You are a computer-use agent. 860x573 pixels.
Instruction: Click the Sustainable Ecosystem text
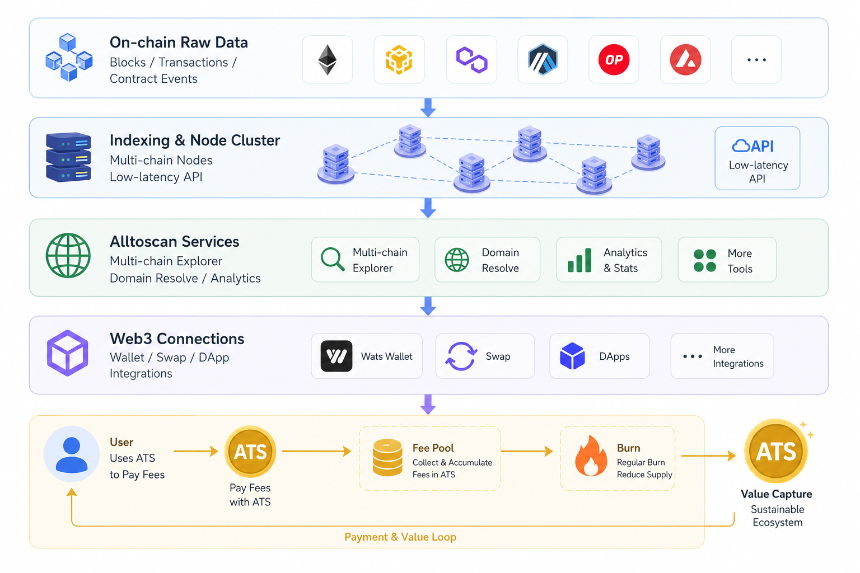click(x=777, y=516)
